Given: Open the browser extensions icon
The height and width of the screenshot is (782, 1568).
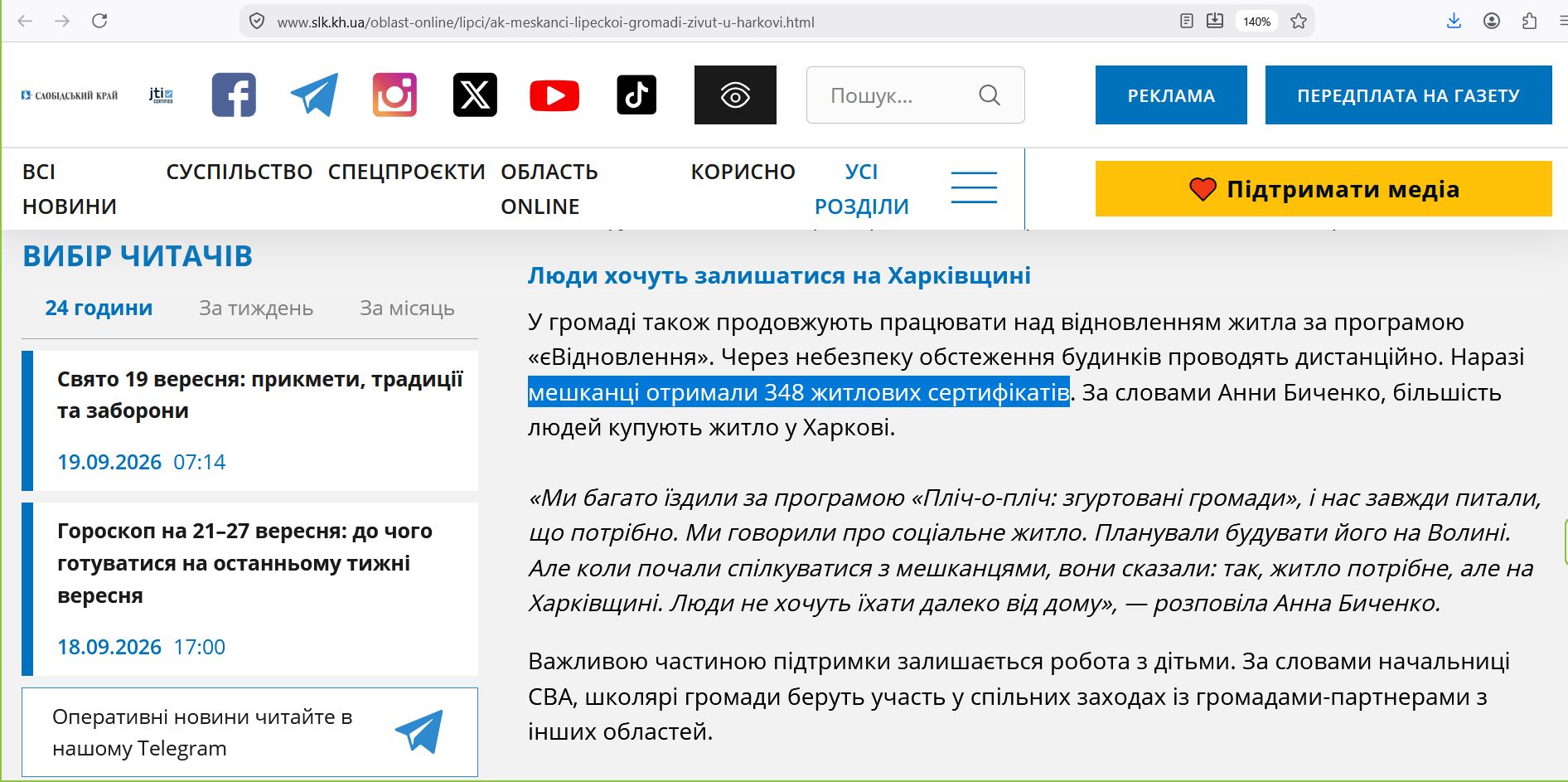Looking at the screenshot, I should click(x=1530, y=21).
